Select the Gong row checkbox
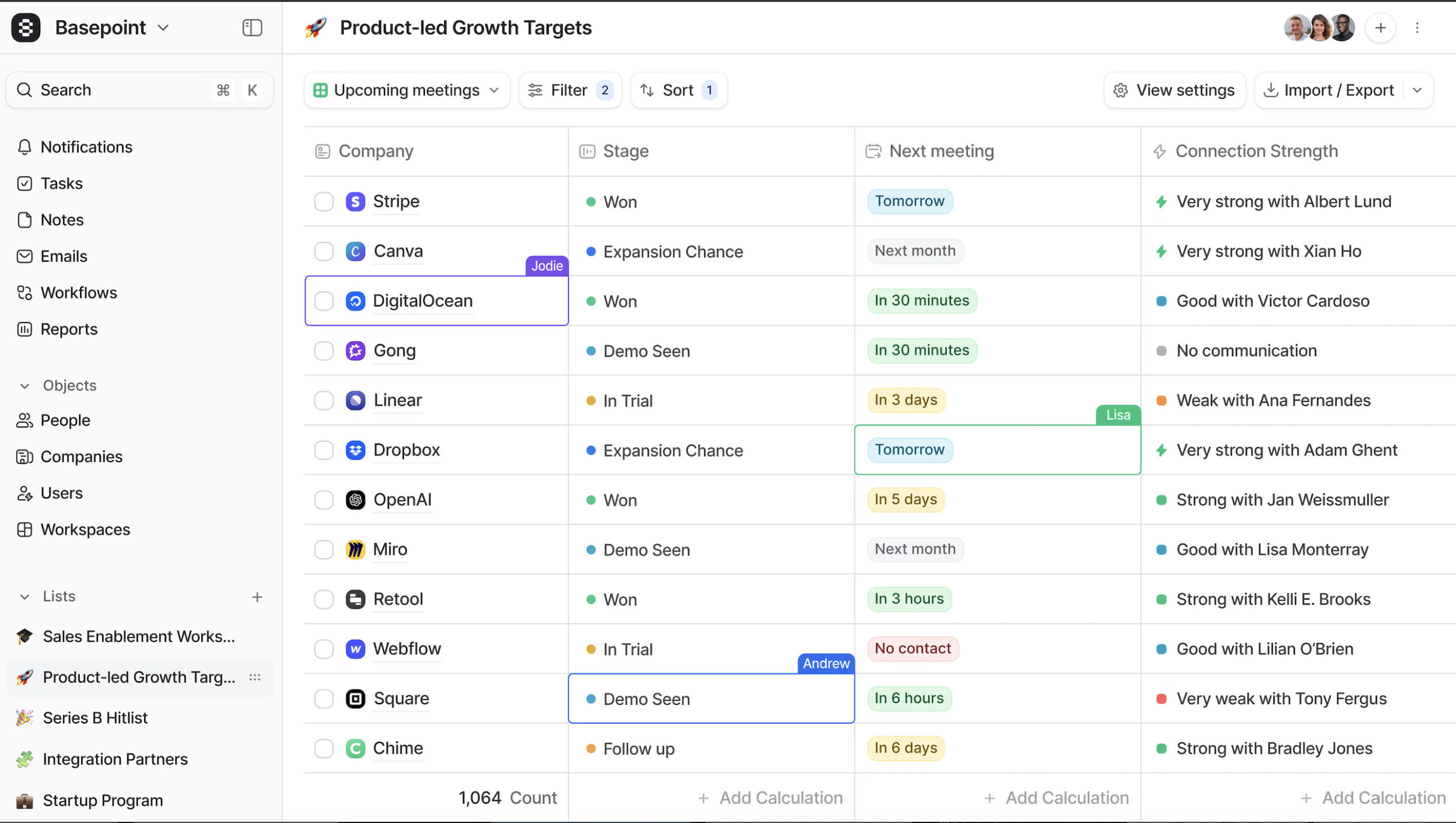The height and width of the screenshot is (823, 1456). [324, 350]
